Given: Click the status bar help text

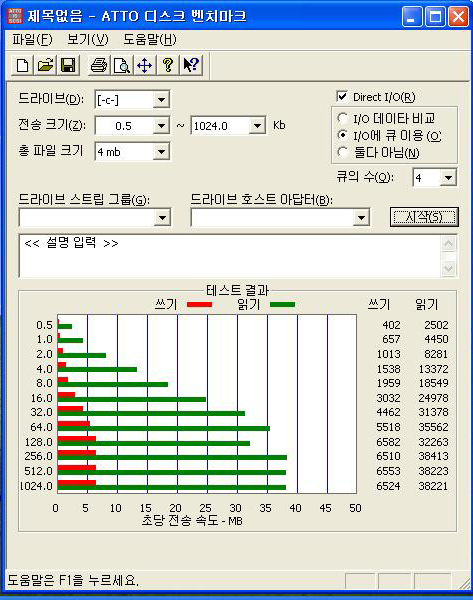Looking at the screenshot, I should point(73,580).
